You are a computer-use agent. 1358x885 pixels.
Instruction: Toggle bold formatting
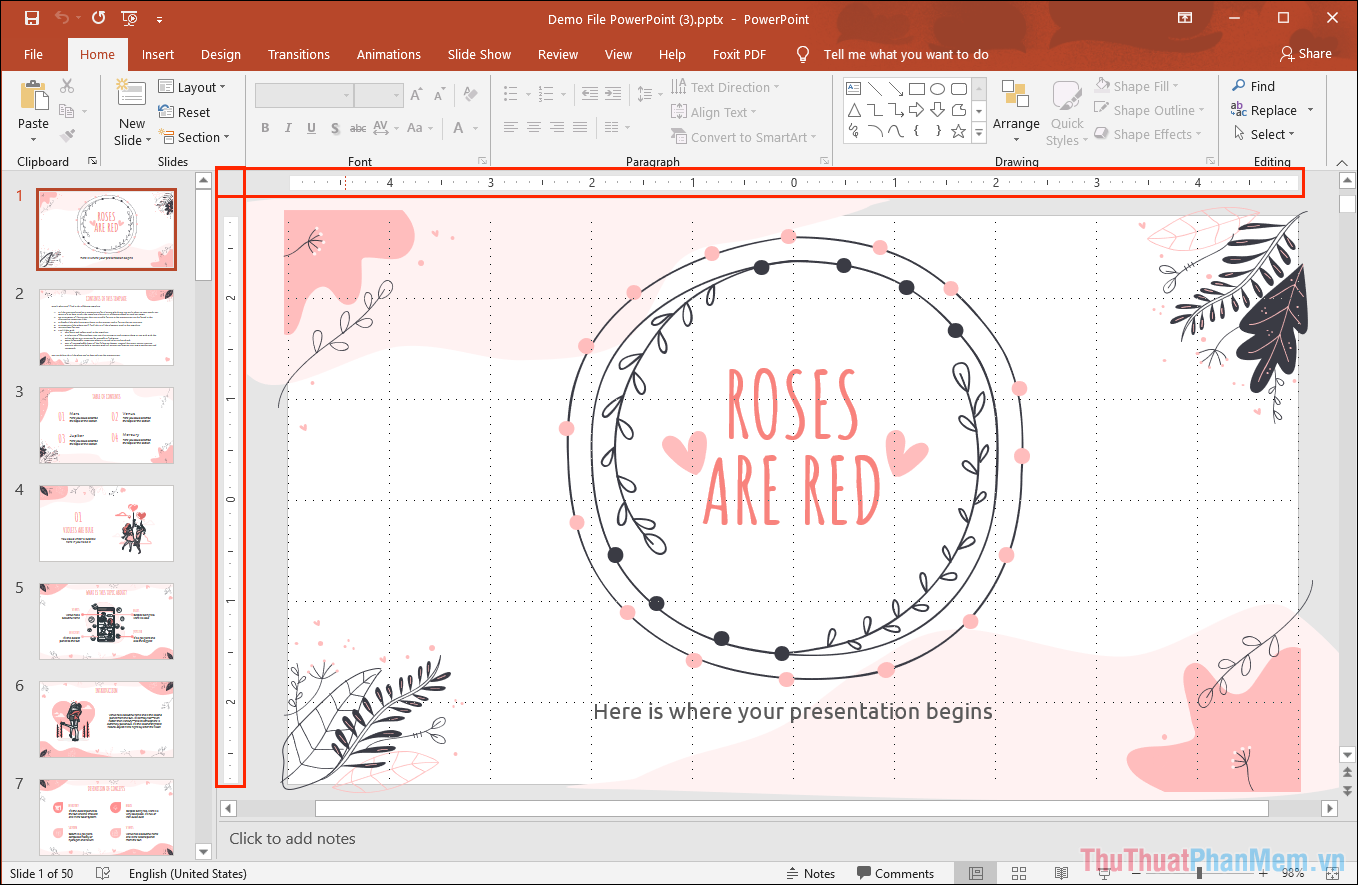pyautogui.click(x=265, y=128)
